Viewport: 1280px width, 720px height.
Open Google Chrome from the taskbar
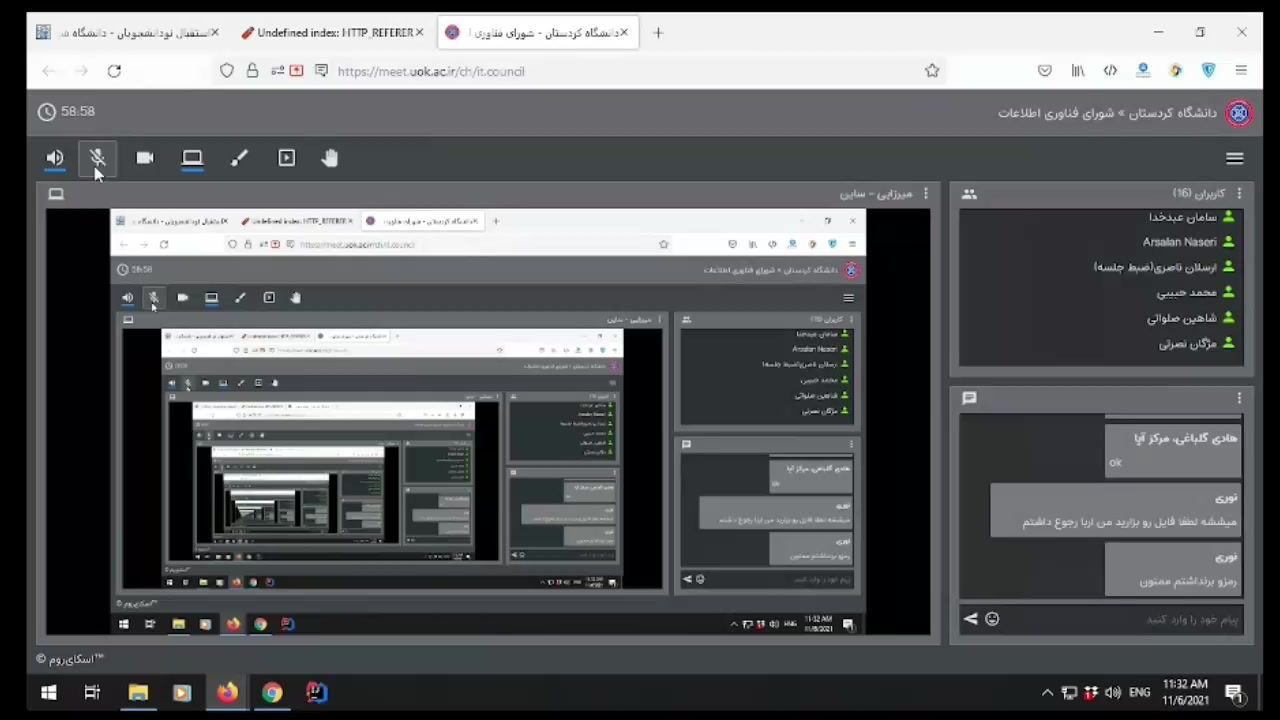click(272, 693)
